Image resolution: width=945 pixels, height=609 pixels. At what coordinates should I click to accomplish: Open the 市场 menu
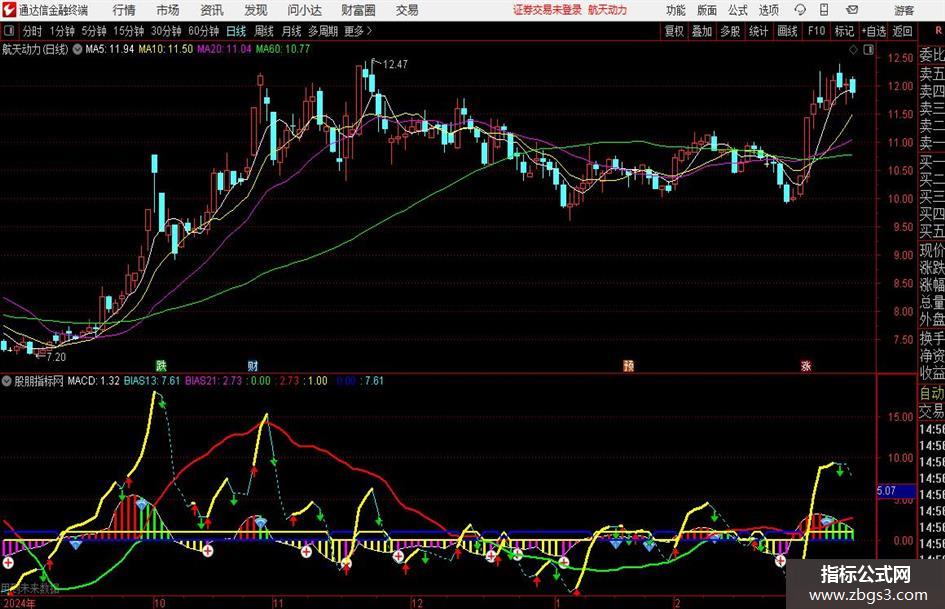tap(168, 10)
